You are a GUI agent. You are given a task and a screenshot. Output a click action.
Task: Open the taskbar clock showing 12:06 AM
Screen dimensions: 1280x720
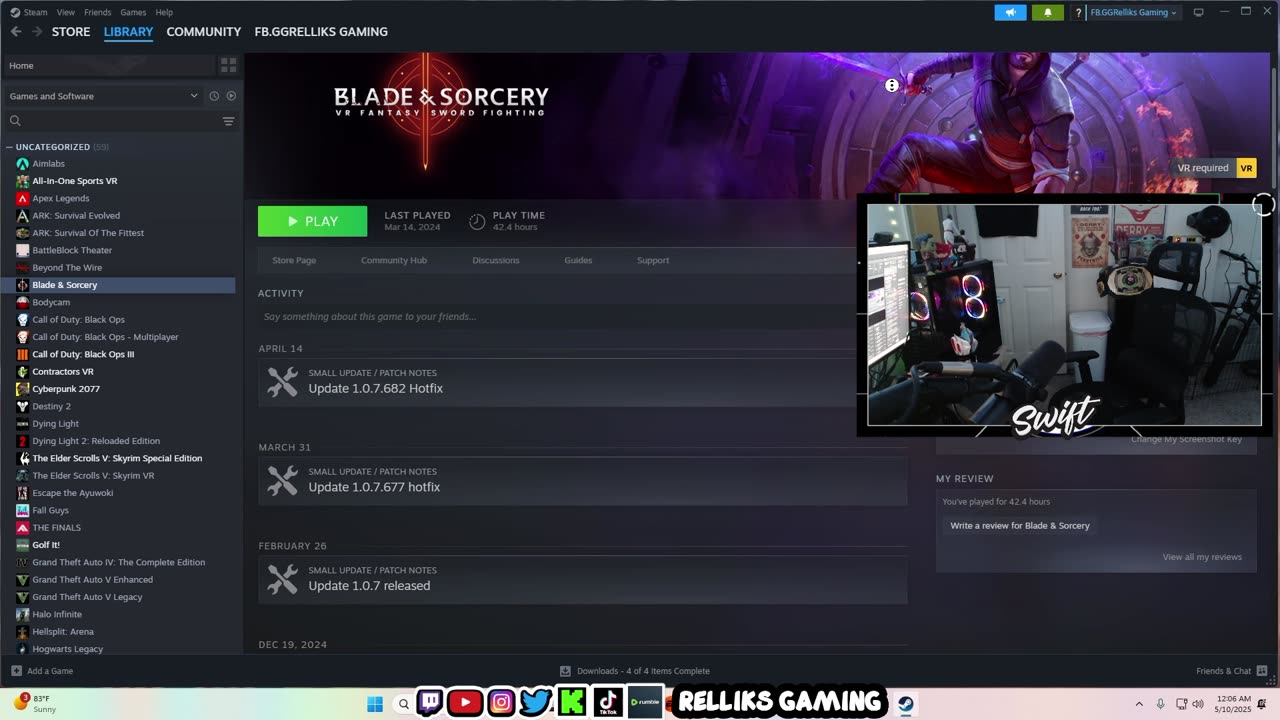click(x=1234, y=704)
